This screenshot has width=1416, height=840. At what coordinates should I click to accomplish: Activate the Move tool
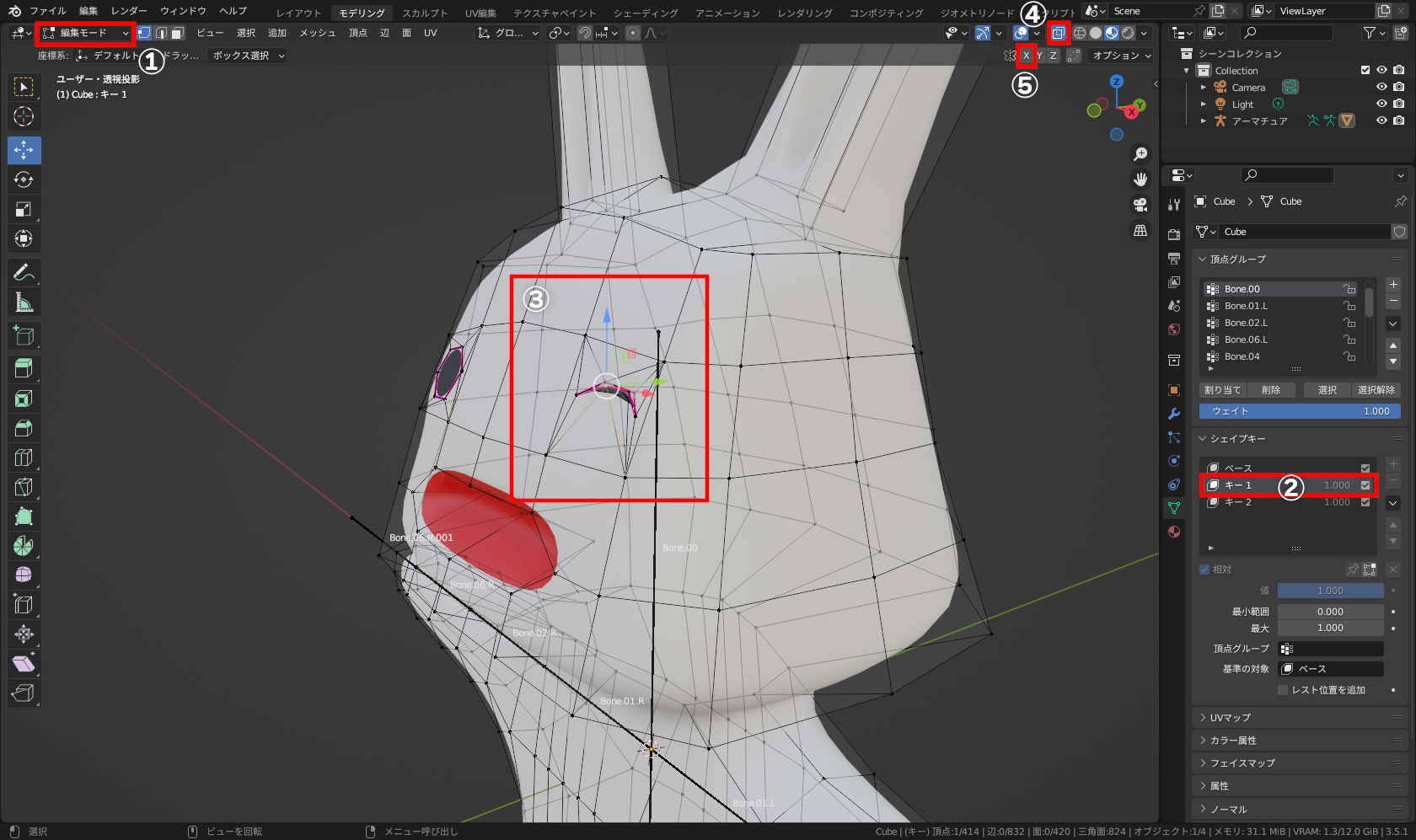pyautogui.click(x=24, y=150)
